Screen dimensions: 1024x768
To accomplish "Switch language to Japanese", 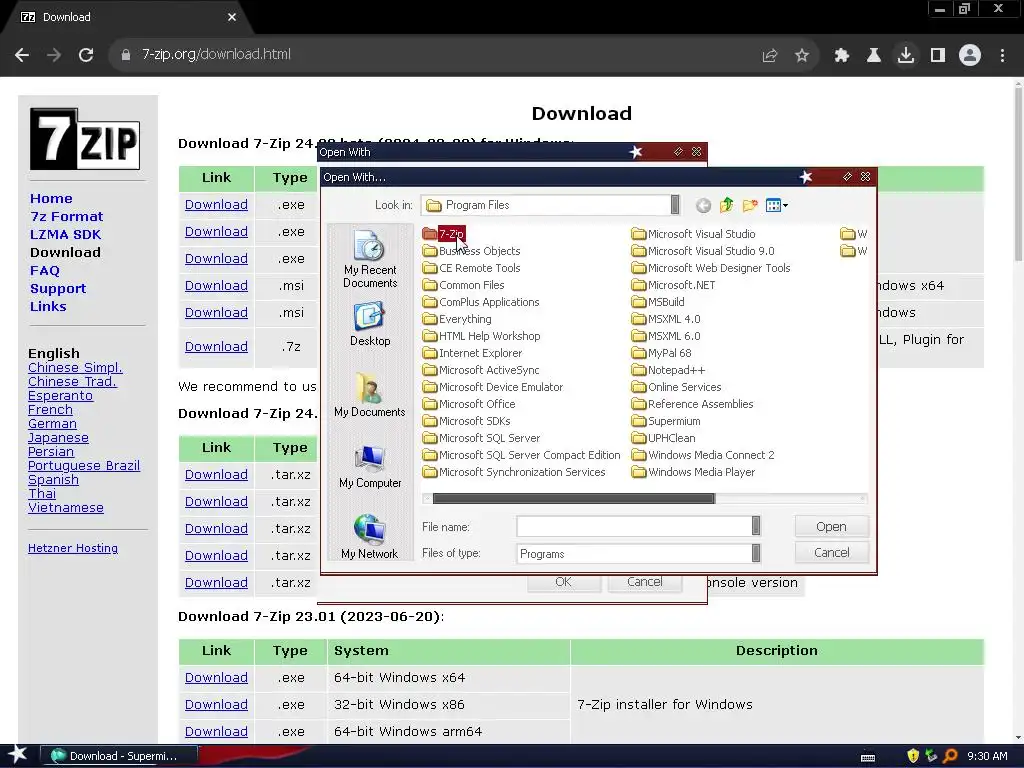I will [58, 438].
